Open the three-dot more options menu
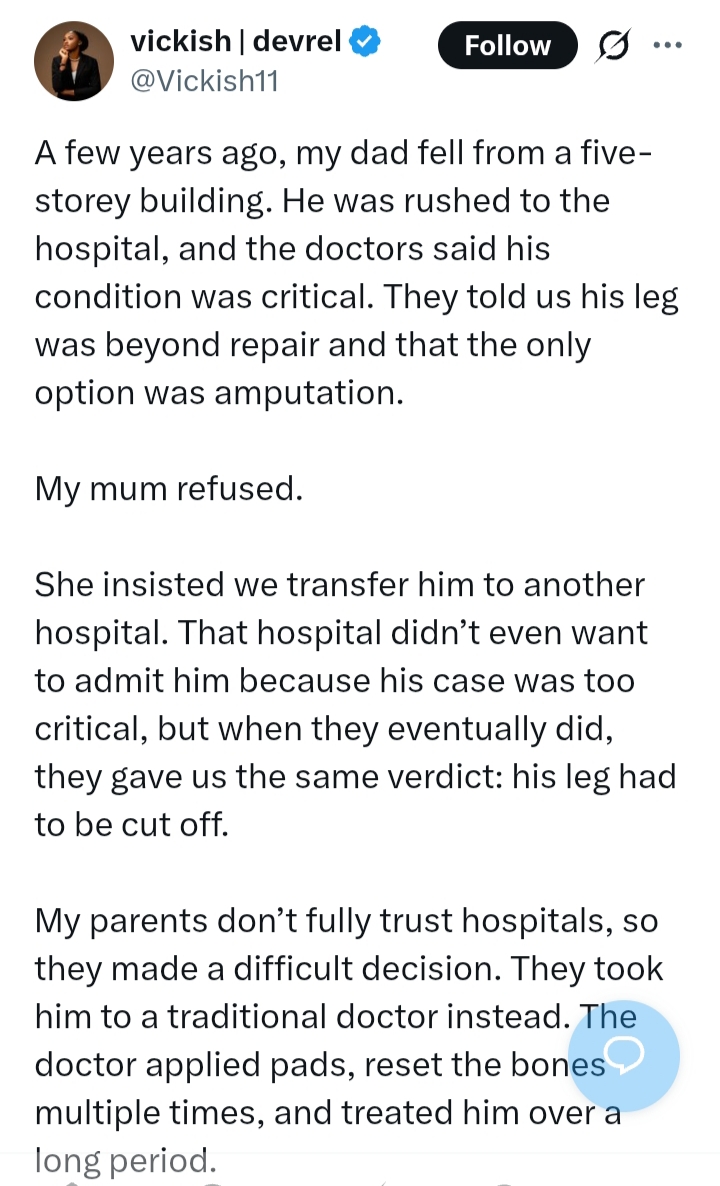The image size is (720, 1186). pyautogui.click(x=667, y=45)
